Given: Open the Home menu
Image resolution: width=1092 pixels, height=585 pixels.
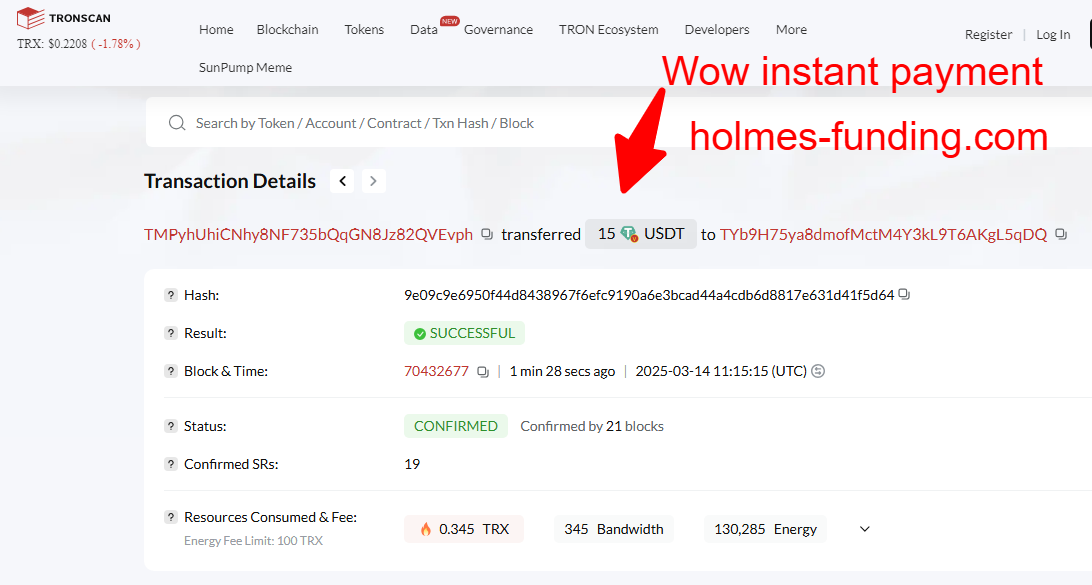Looking at the screenshot, I should click(216, 29).
